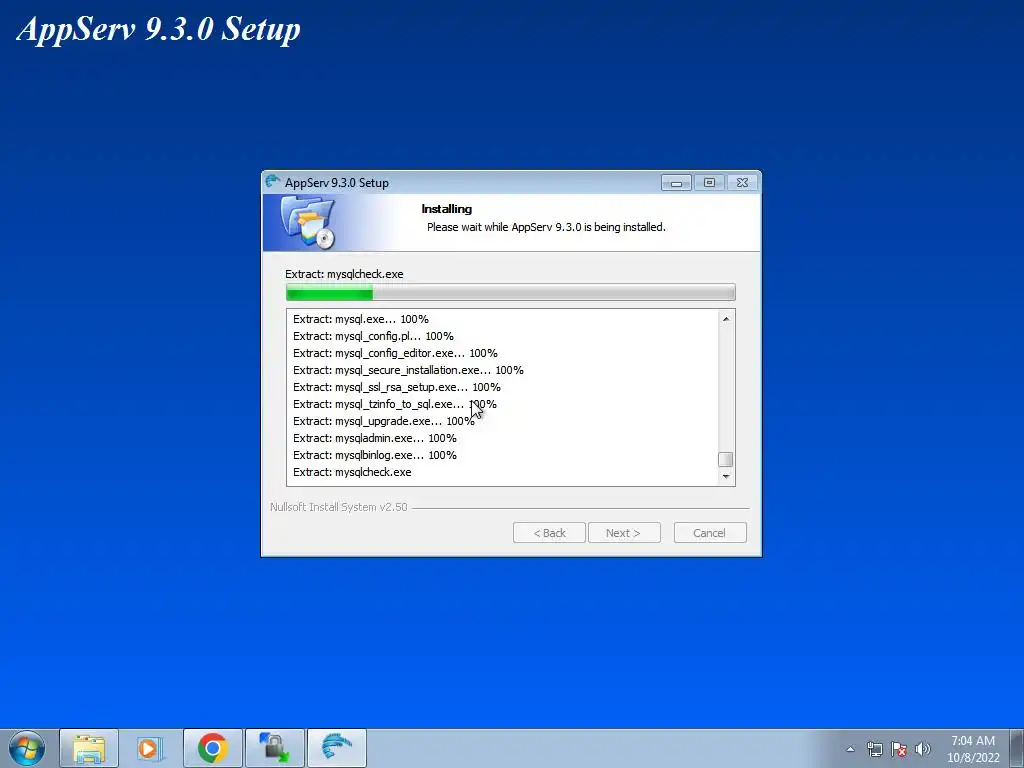Viewport: 1024px width, 768px height.
Task: Select the 'mysql_upgrade.exe' log line
Action: pos(383,421)
